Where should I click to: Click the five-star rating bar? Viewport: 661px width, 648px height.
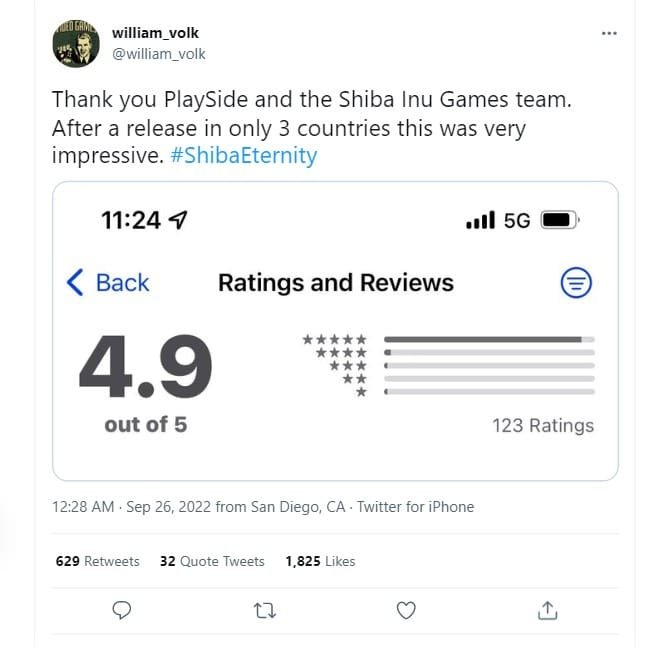488,339
